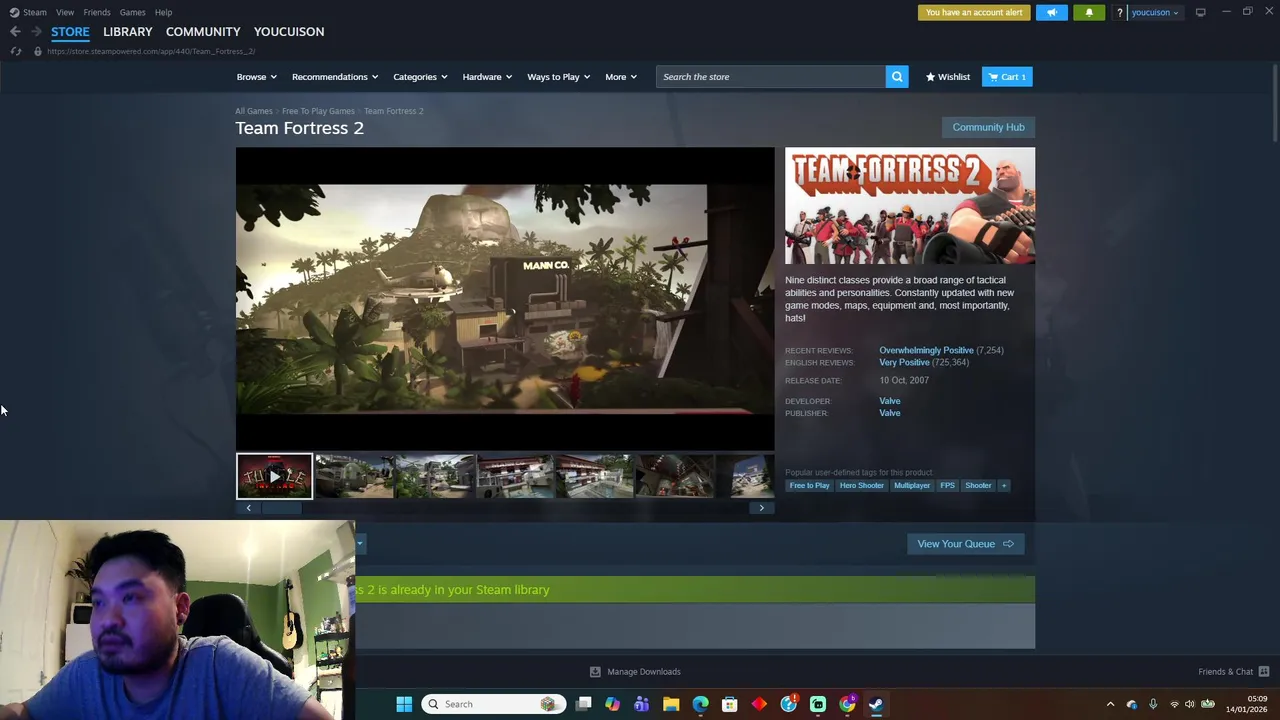
Task: Select the Free to Play tag
Action: [809, 486]
